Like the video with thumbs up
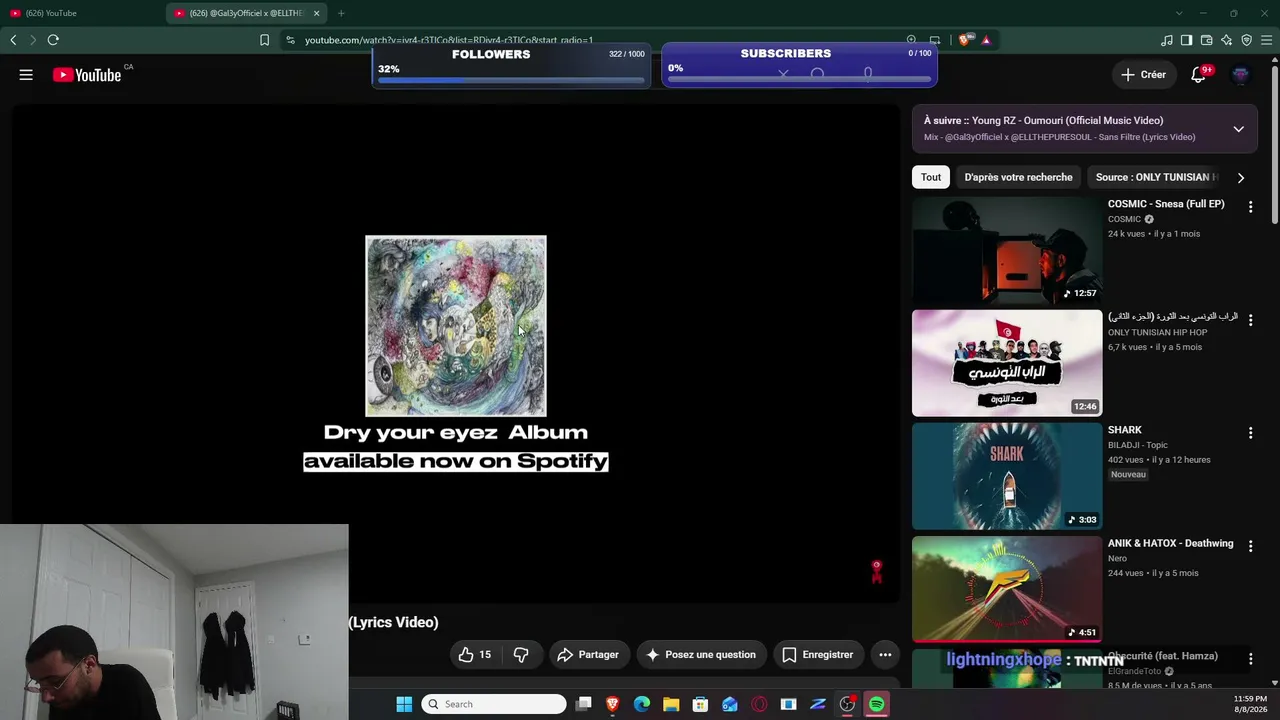This screenshot has width=1280, height=720. pos(474,655)
